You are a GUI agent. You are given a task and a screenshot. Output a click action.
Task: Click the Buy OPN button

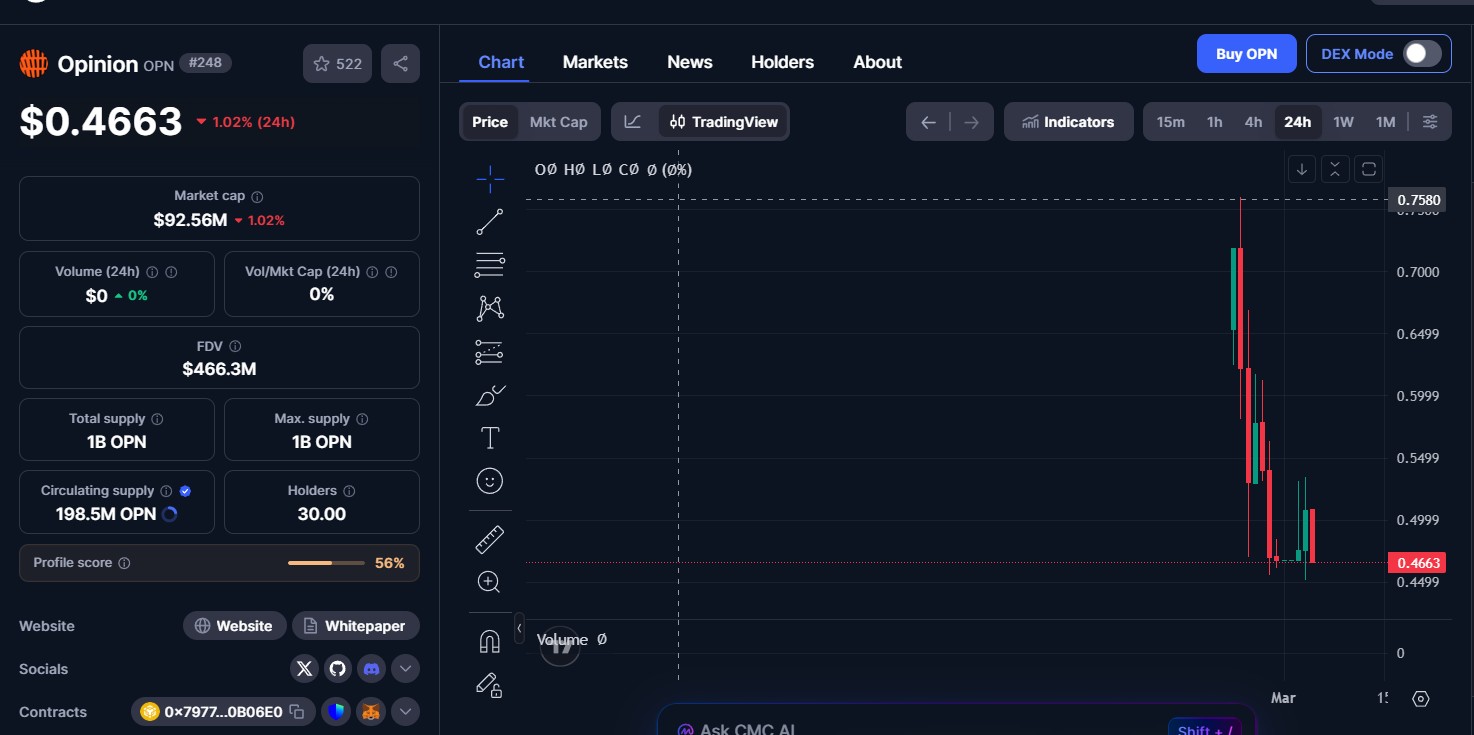tap(1246, 54)
